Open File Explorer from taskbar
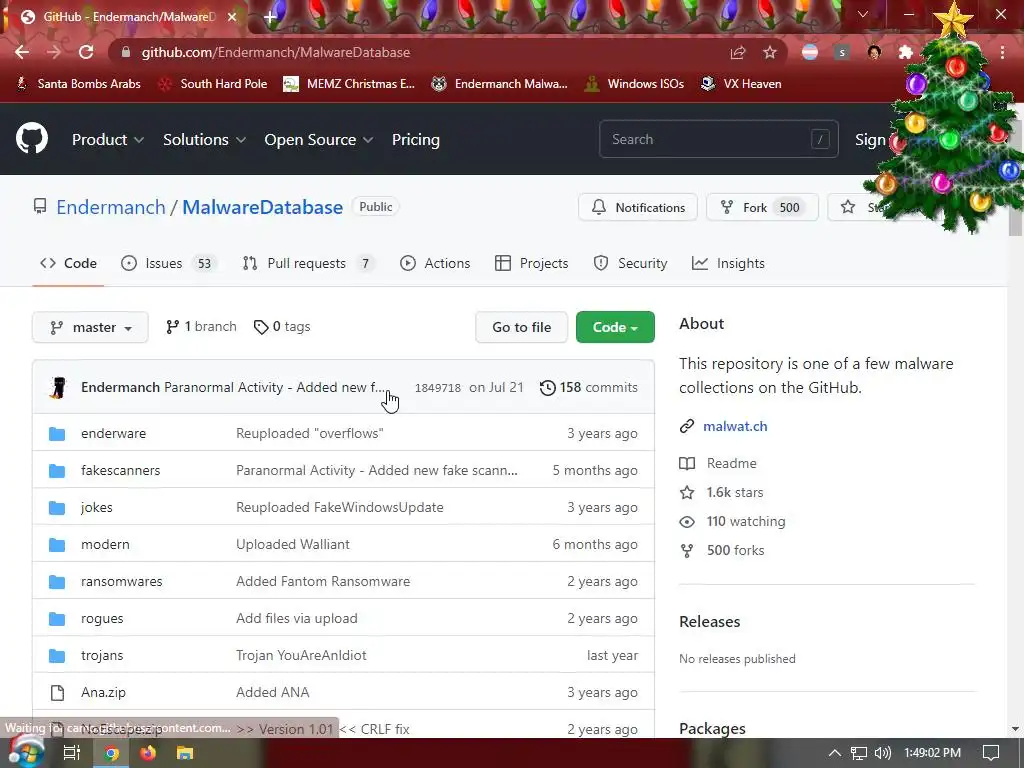Image resolution: width=1024 pixels, height=768 pixels. 185,753
